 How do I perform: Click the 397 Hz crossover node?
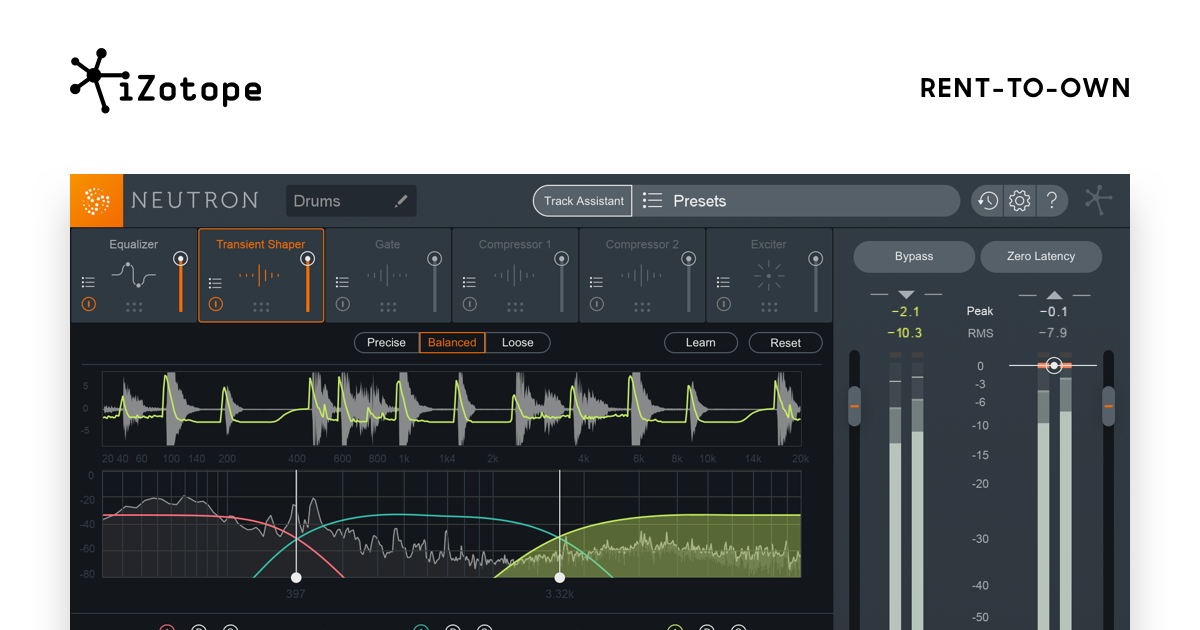click(x=296, y=577)
